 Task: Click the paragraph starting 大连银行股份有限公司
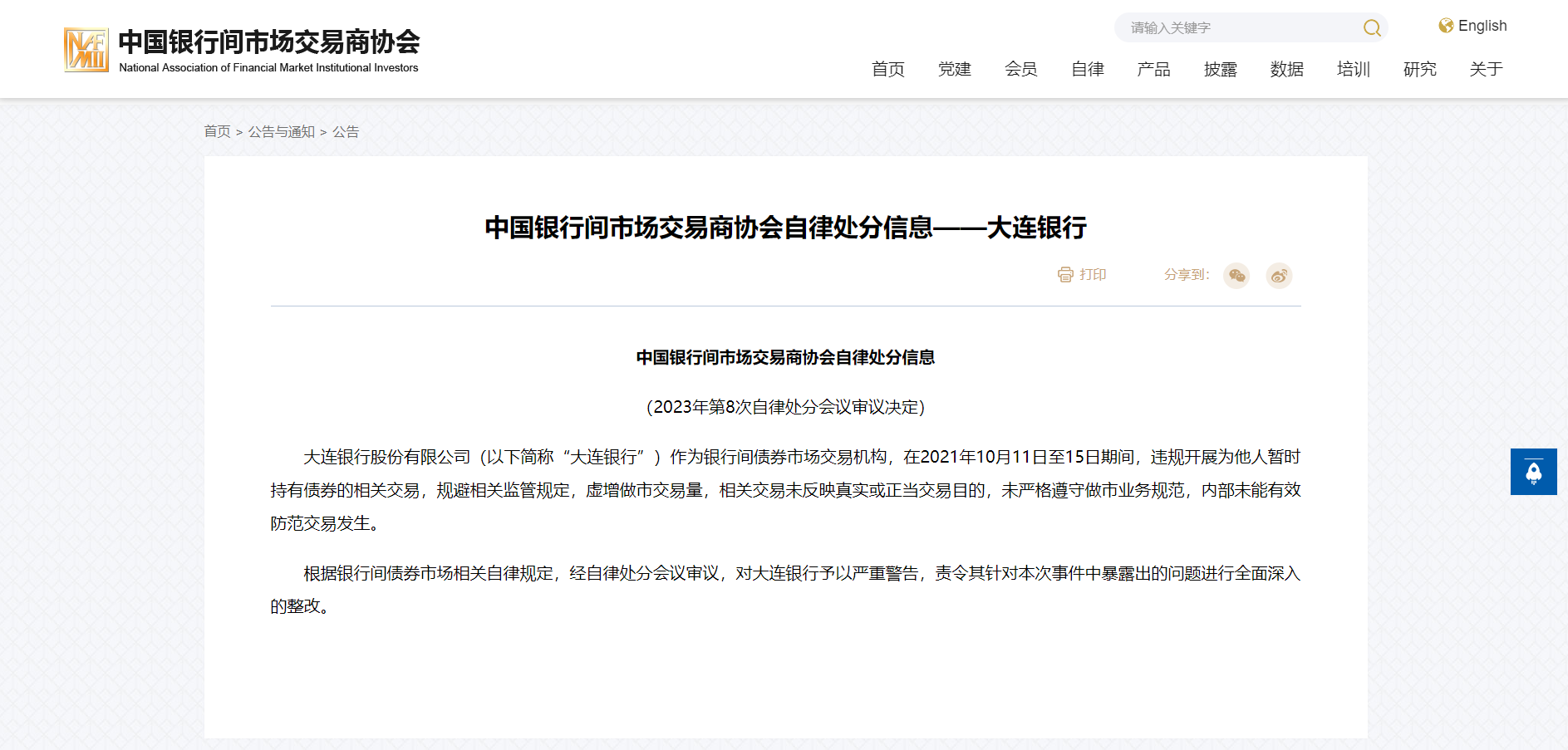click(785, 490)
